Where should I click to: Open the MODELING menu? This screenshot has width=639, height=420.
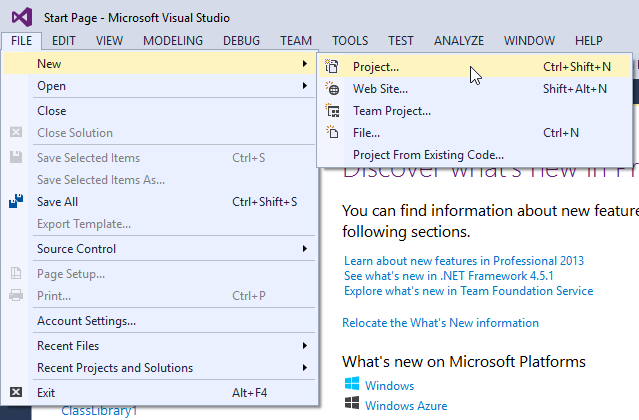(173, 41)
